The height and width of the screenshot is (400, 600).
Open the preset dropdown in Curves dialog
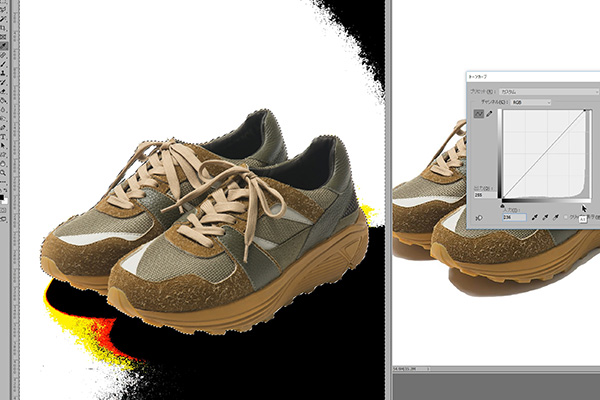pos(549,92)
